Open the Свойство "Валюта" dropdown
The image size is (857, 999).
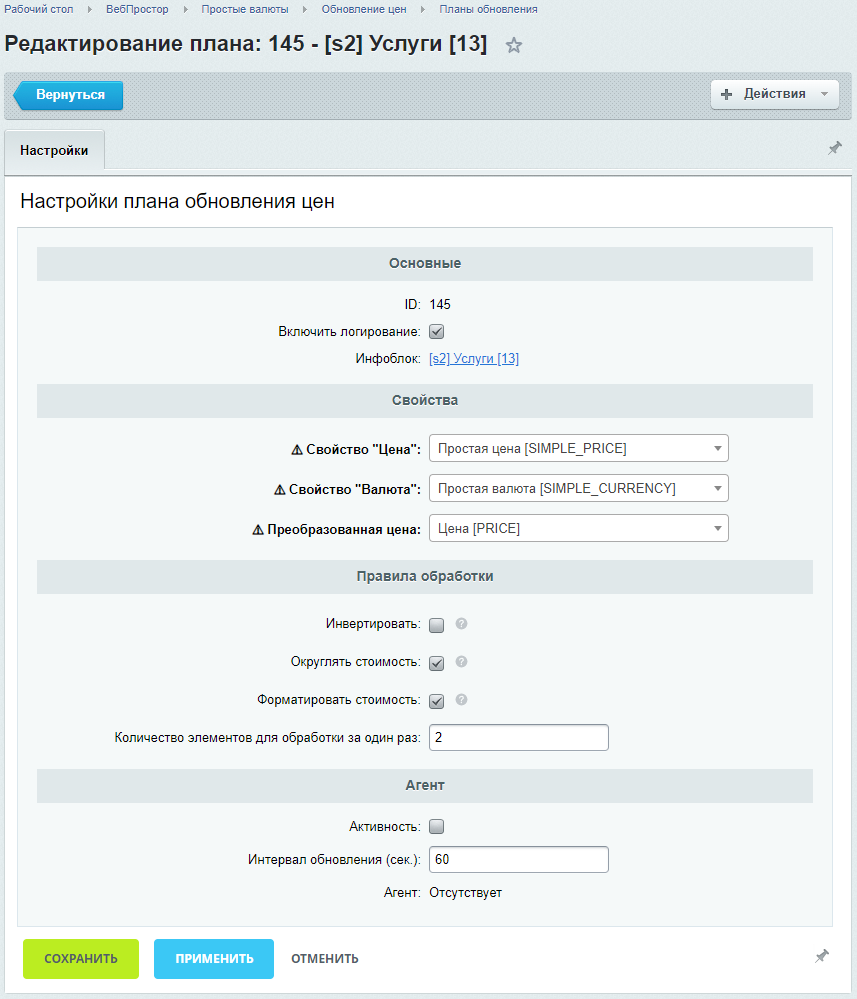tap(579, 489)
